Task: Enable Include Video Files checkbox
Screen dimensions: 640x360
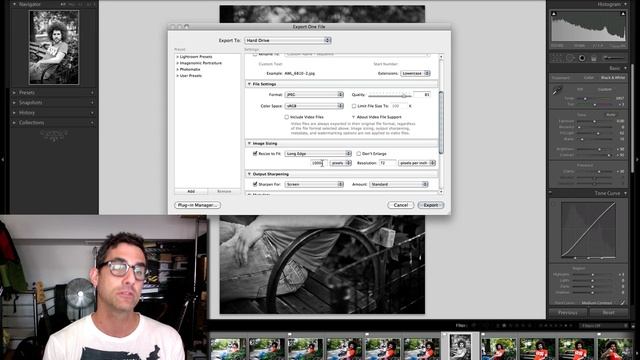Action: pyautogui.click(x=287, y=117)
